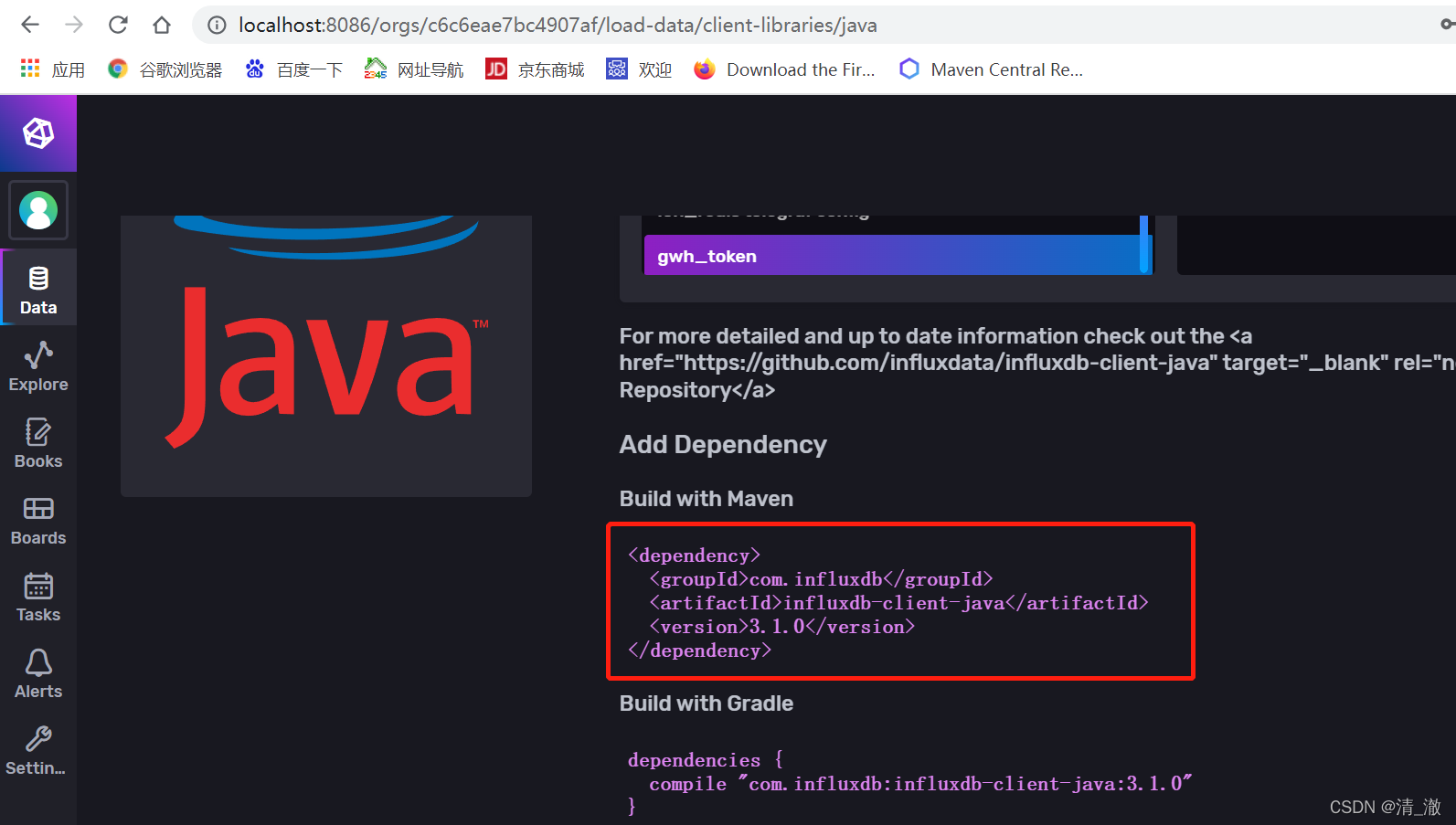
Task: Click the Maven hexagon icon bookmark
Action: (909, 69)
